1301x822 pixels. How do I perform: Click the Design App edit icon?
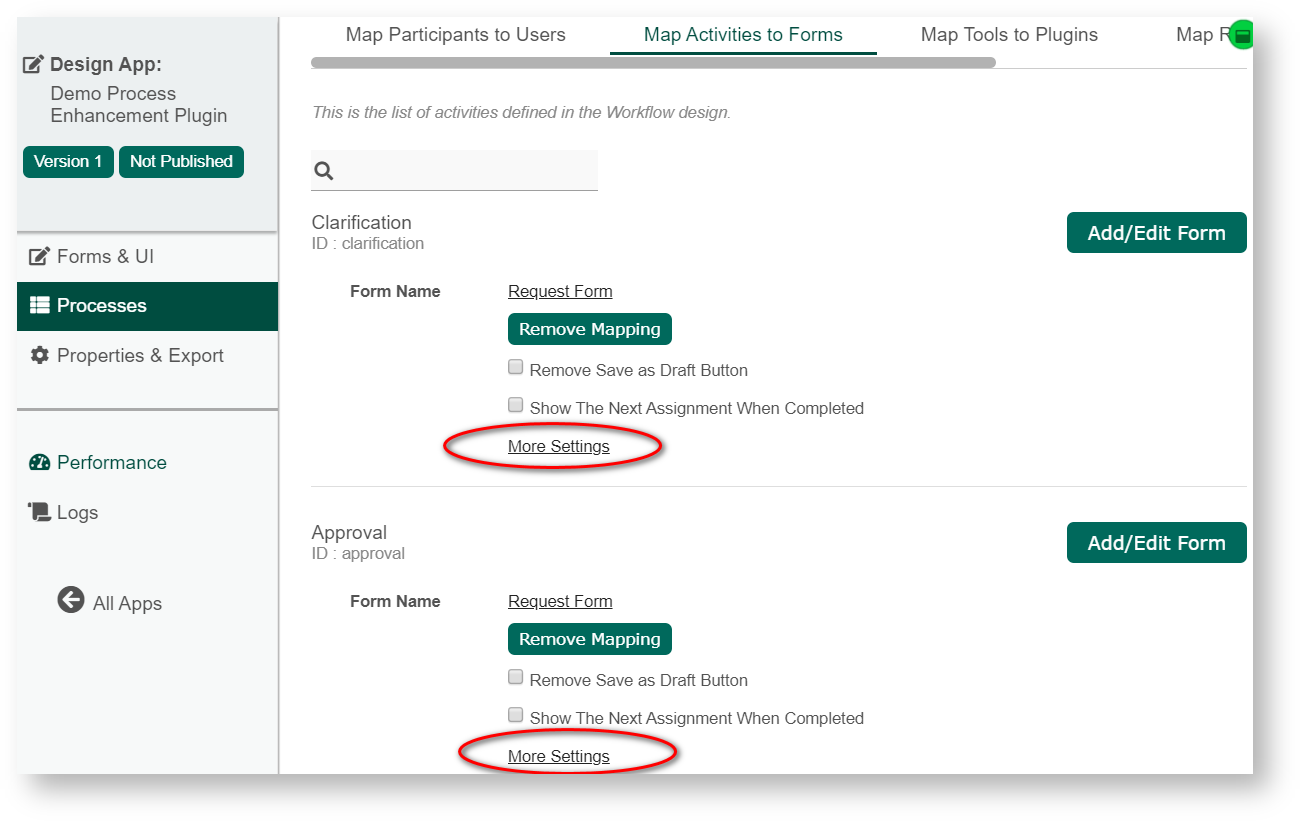pos(33,65)
